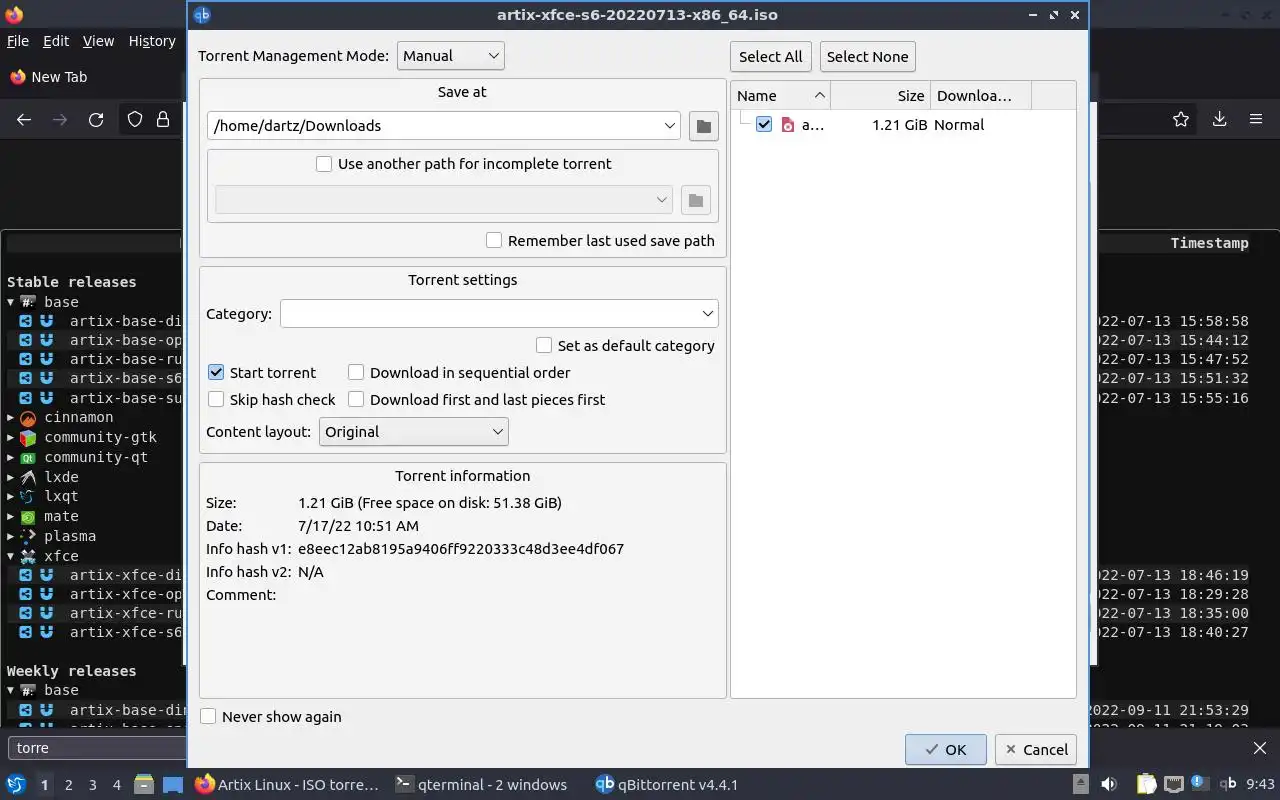The height and width of the screenshot is (800, 1280).
Task: Click the site security lock icon in Firefox
Action: pos(163,120)
